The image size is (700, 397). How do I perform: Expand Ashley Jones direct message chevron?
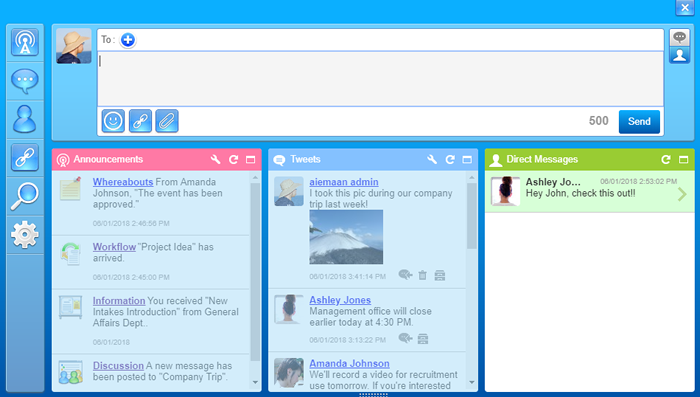[682, 194]
